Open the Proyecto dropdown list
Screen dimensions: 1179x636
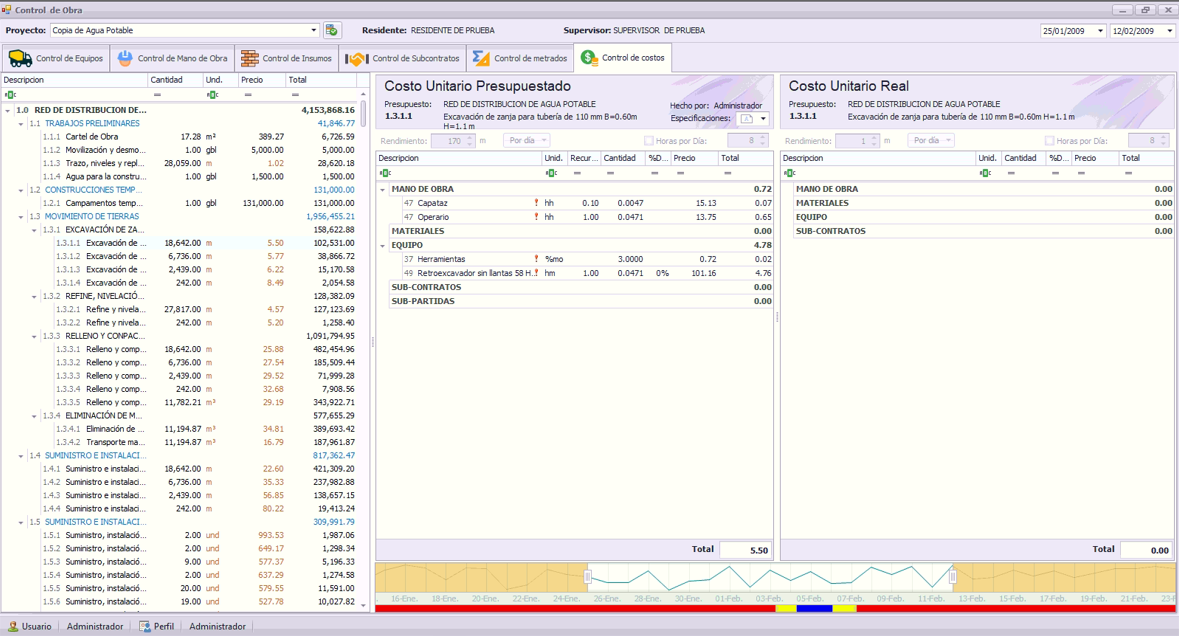click(313, 31)
